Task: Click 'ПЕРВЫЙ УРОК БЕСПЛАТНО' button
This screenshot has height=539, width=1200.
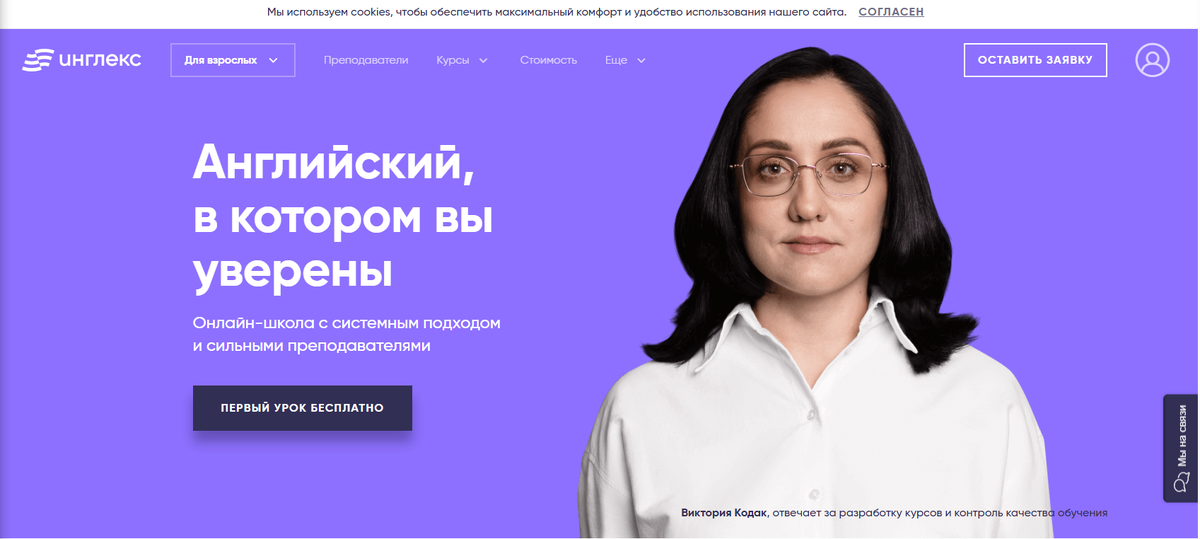Action: (x=302, y=408)
